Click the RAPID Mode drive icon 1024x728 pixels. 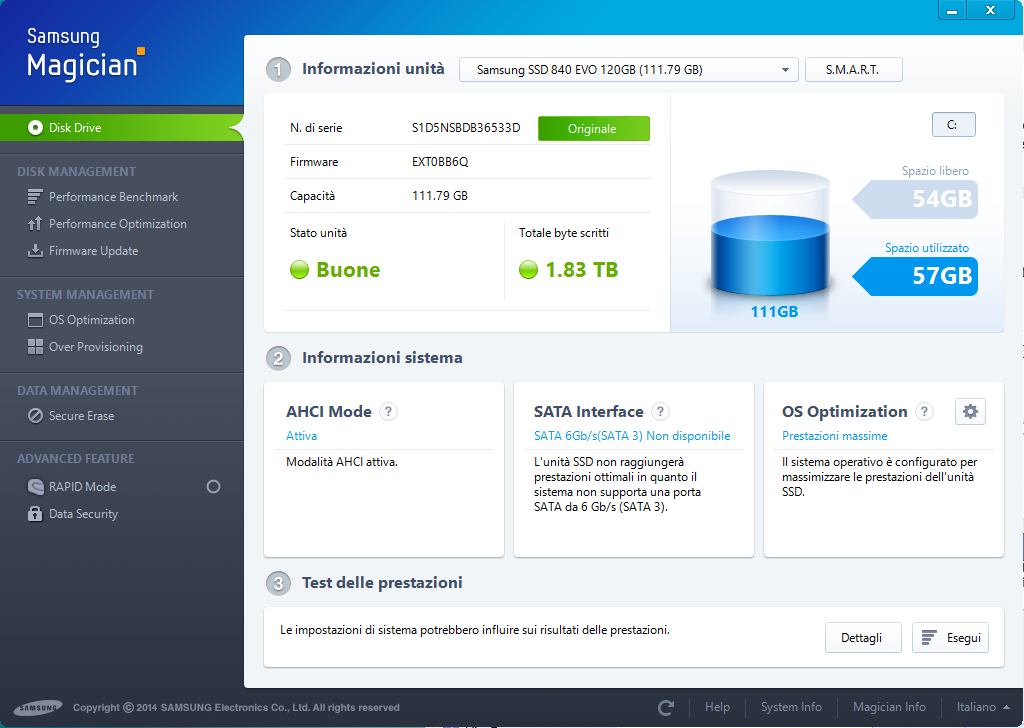35,486
